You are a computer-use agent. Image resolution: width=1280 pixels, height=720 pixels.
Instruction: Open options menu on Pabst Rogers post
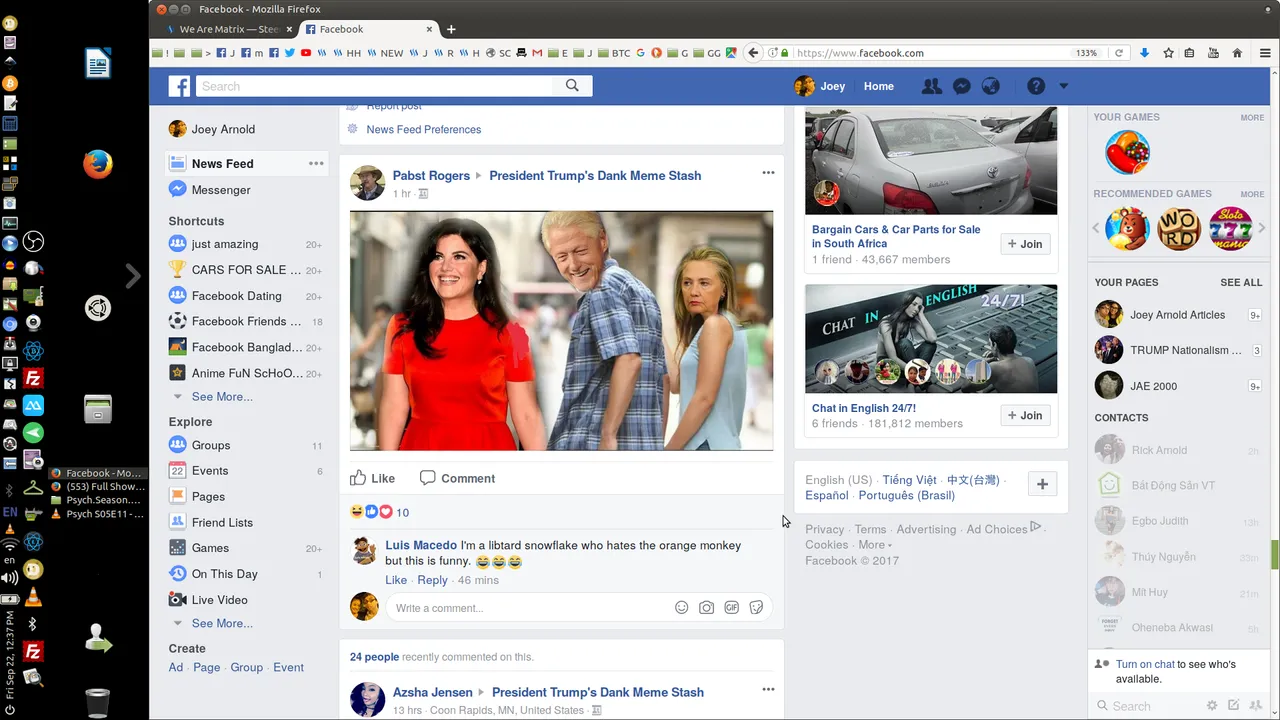[768, 173]
